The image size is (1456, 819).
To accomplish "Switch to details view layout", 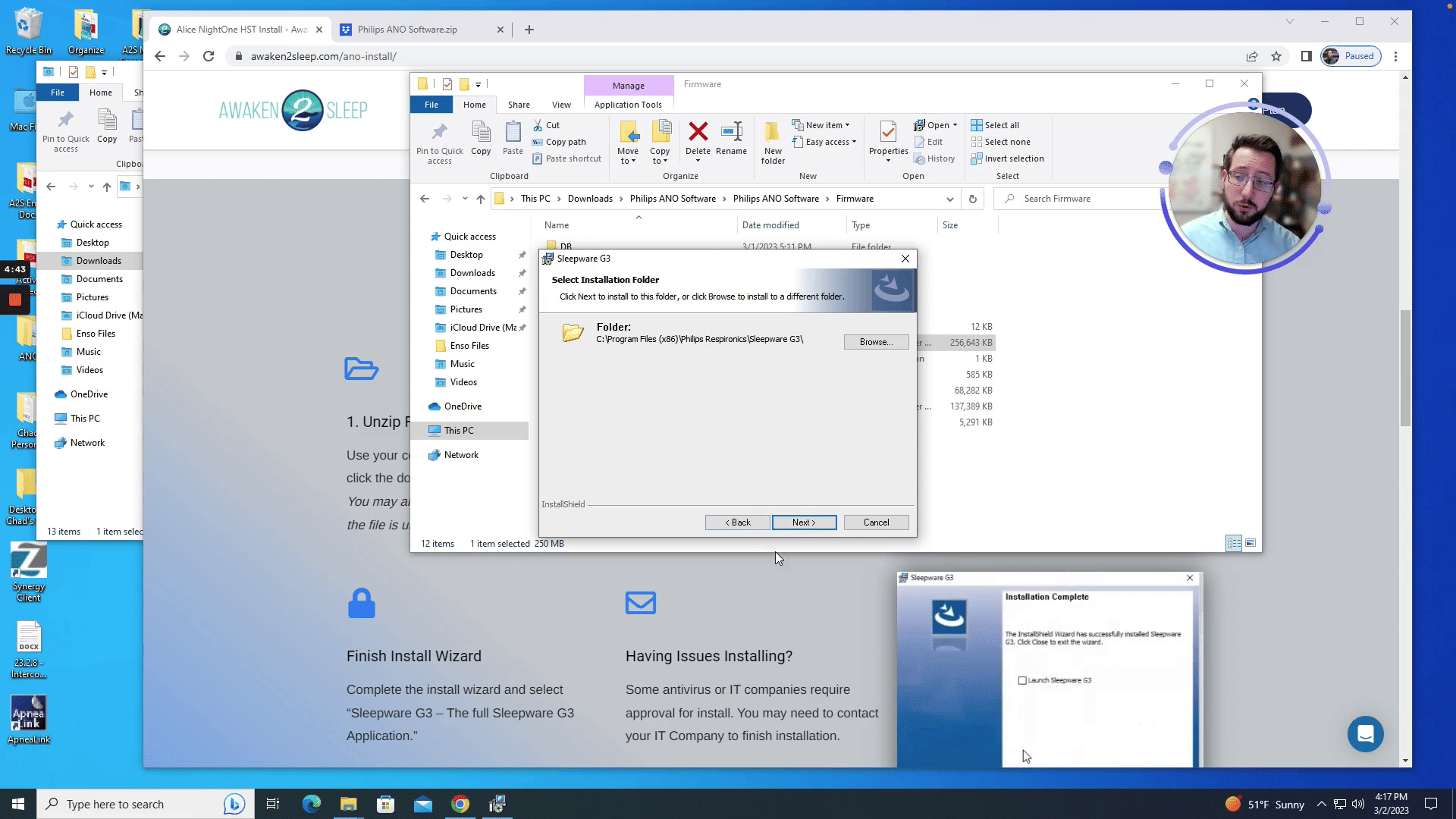I will point(1234,543).
